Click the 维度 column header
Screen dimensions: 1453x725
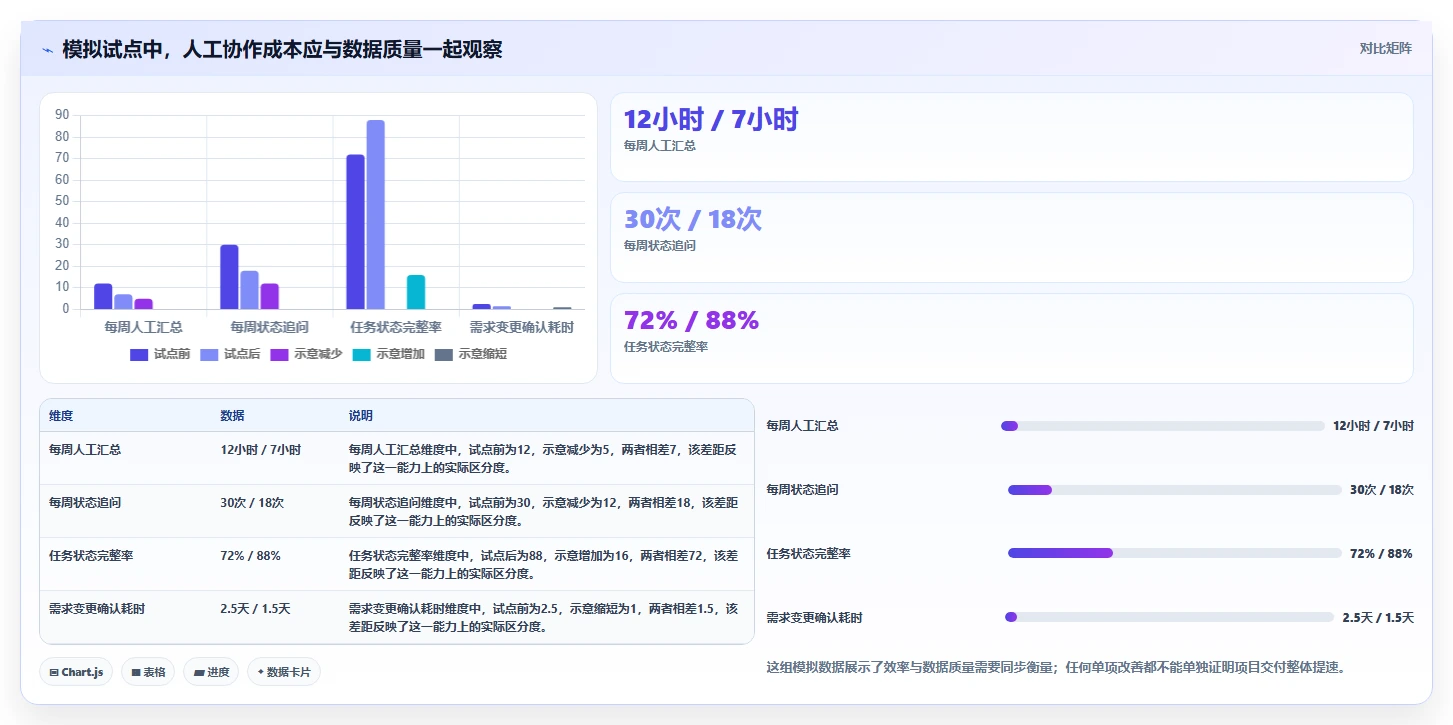61,416
